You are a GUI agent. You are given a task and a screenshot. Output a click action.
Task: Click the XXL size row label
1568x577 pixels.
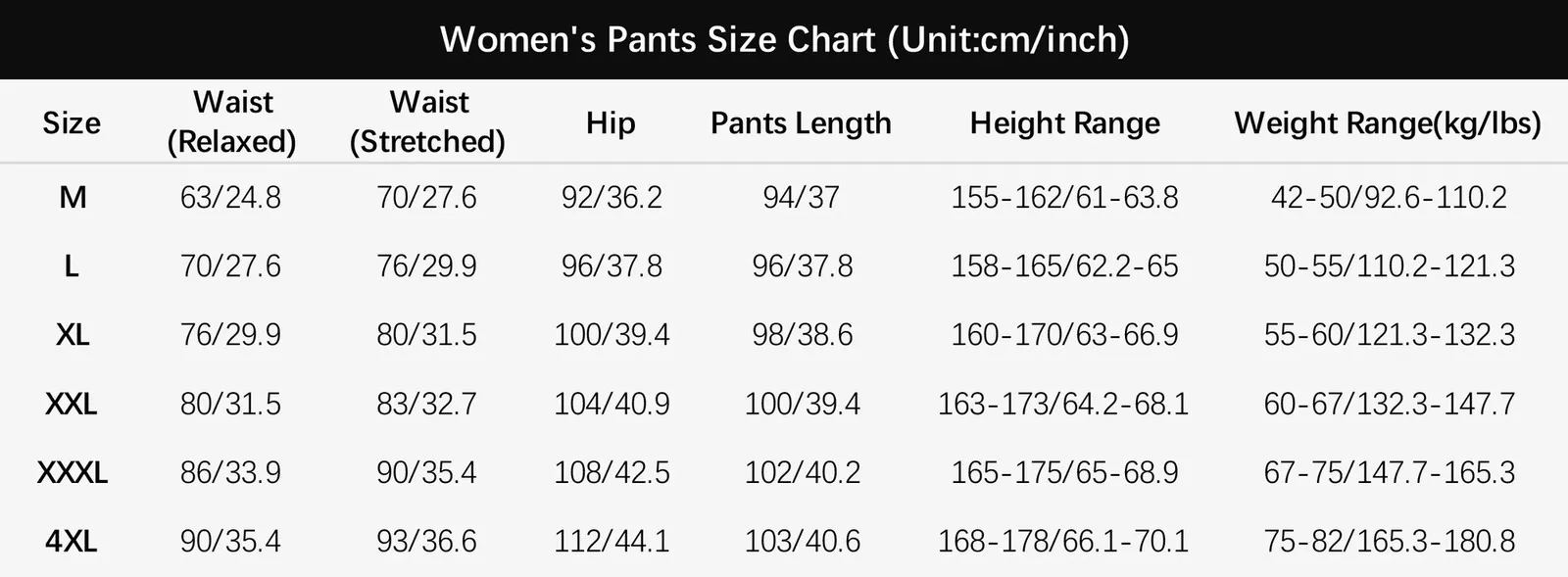tap(72, 404)
